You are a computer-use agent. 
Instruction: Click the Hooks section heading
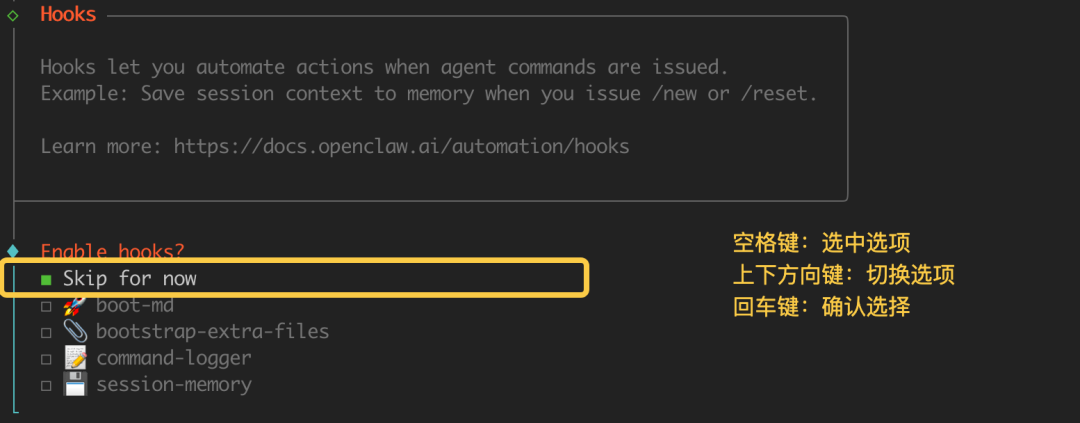(x=69, y=15)
